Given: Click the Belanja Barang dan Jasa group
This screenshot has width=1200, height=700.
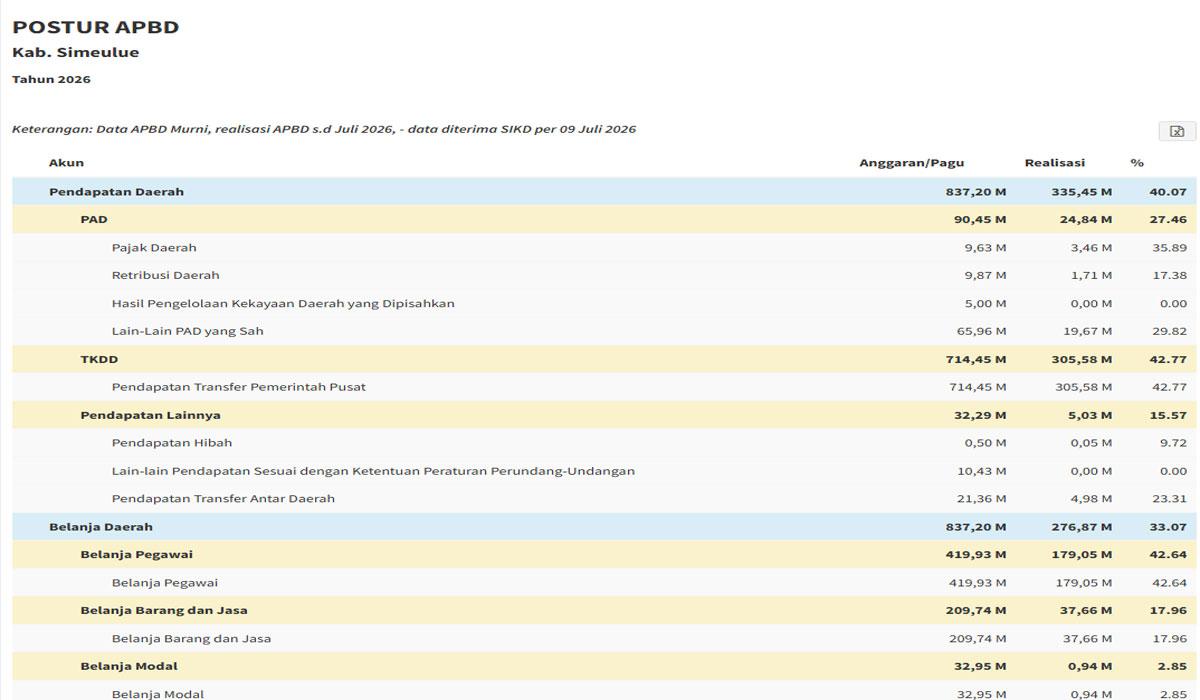Looking at the screenshot, I should [x=605, y=610].
